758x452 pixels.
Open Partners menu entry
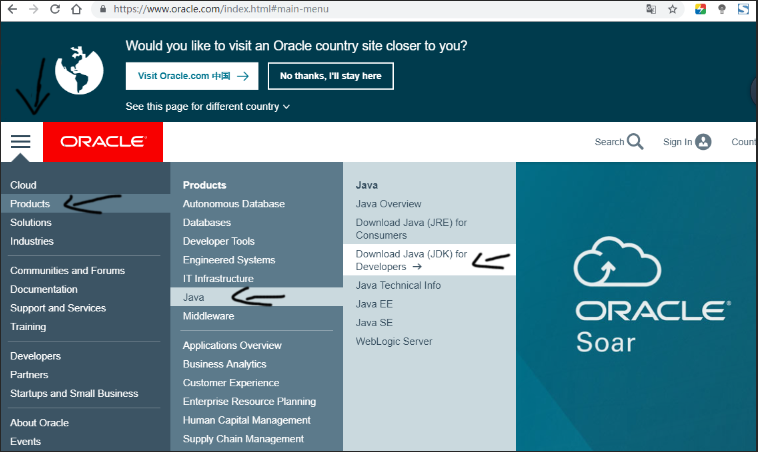[29, 375]
